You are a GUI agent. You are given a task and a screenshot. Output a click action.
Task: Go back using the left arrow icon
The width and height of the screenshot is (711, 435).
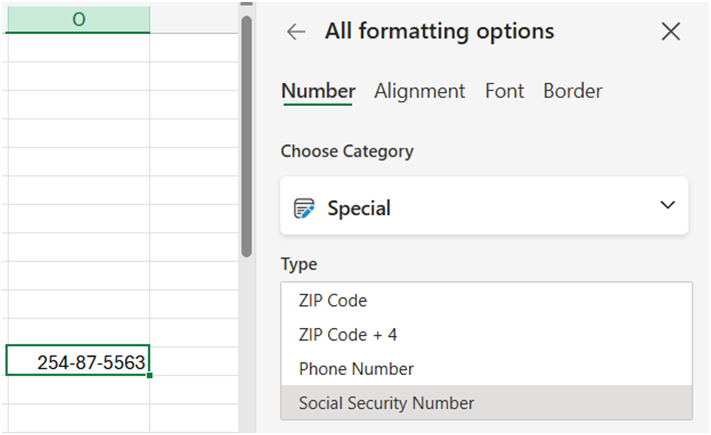click(296, 32)
